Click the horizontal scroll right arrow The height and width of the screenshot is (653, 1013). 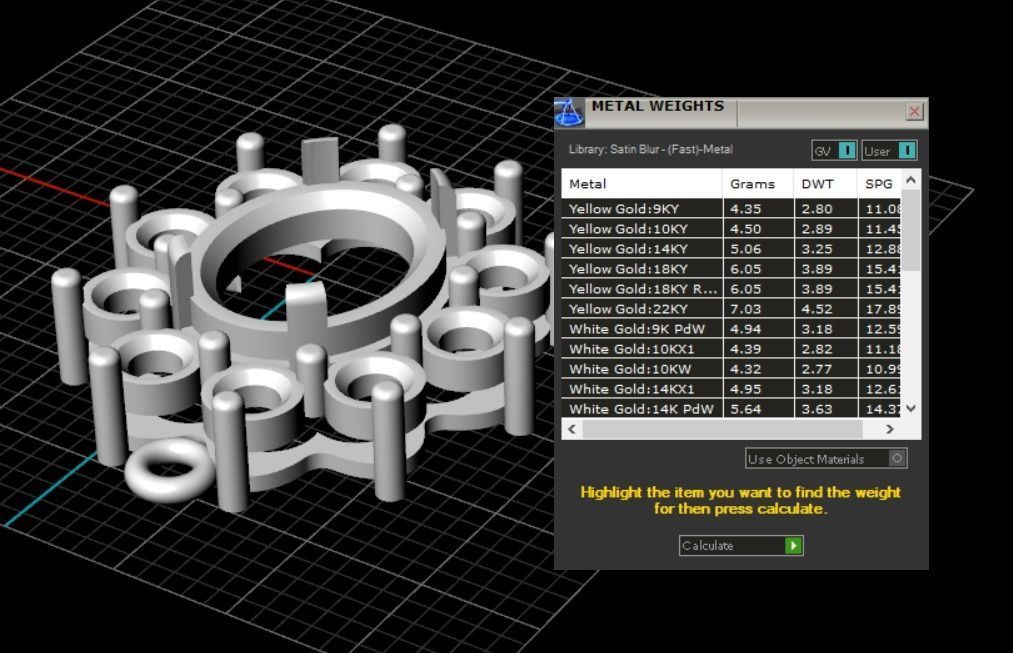pos(890,429)
